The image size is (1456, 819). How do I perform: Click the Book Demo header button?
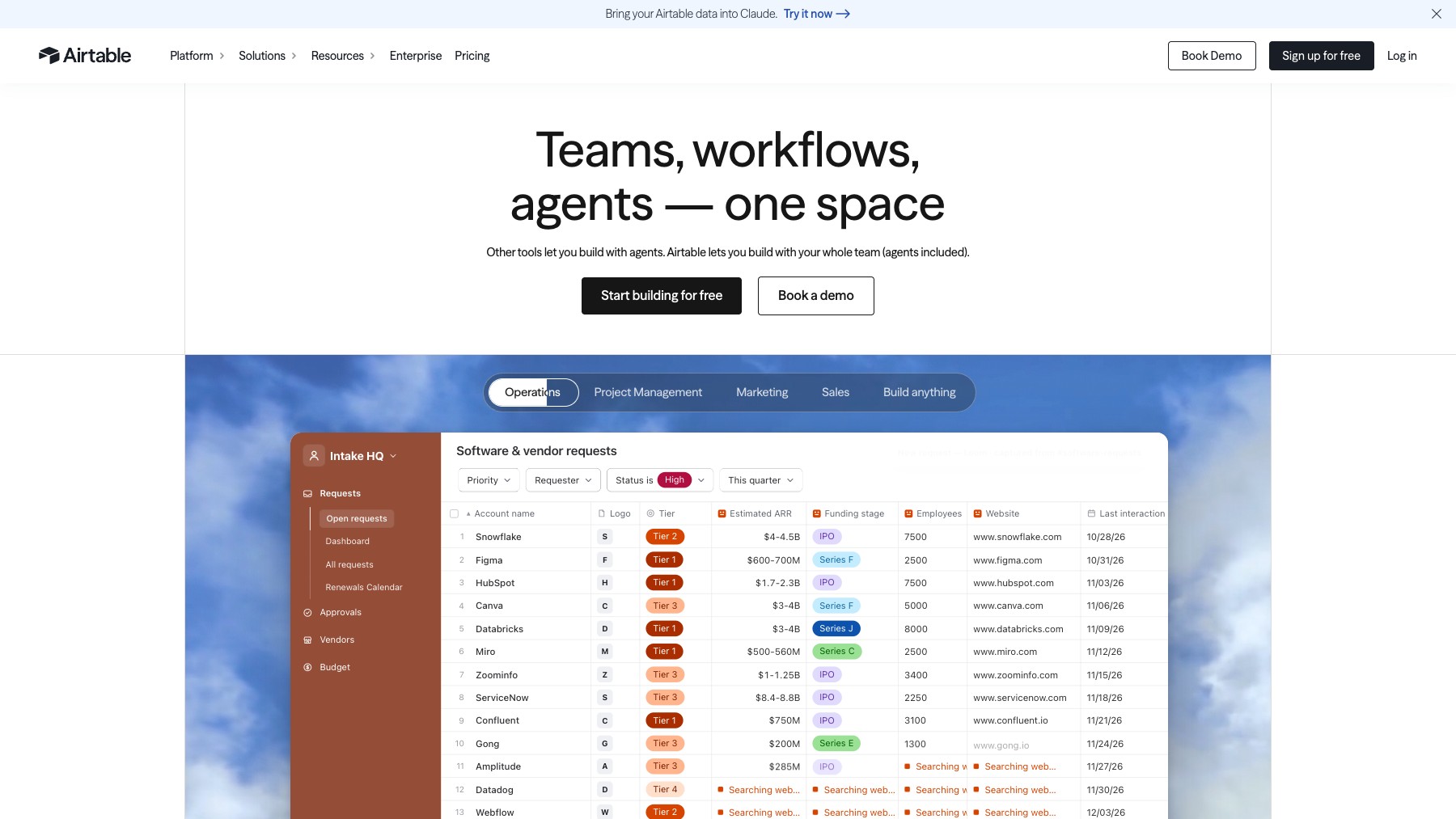click(1212, 56)
